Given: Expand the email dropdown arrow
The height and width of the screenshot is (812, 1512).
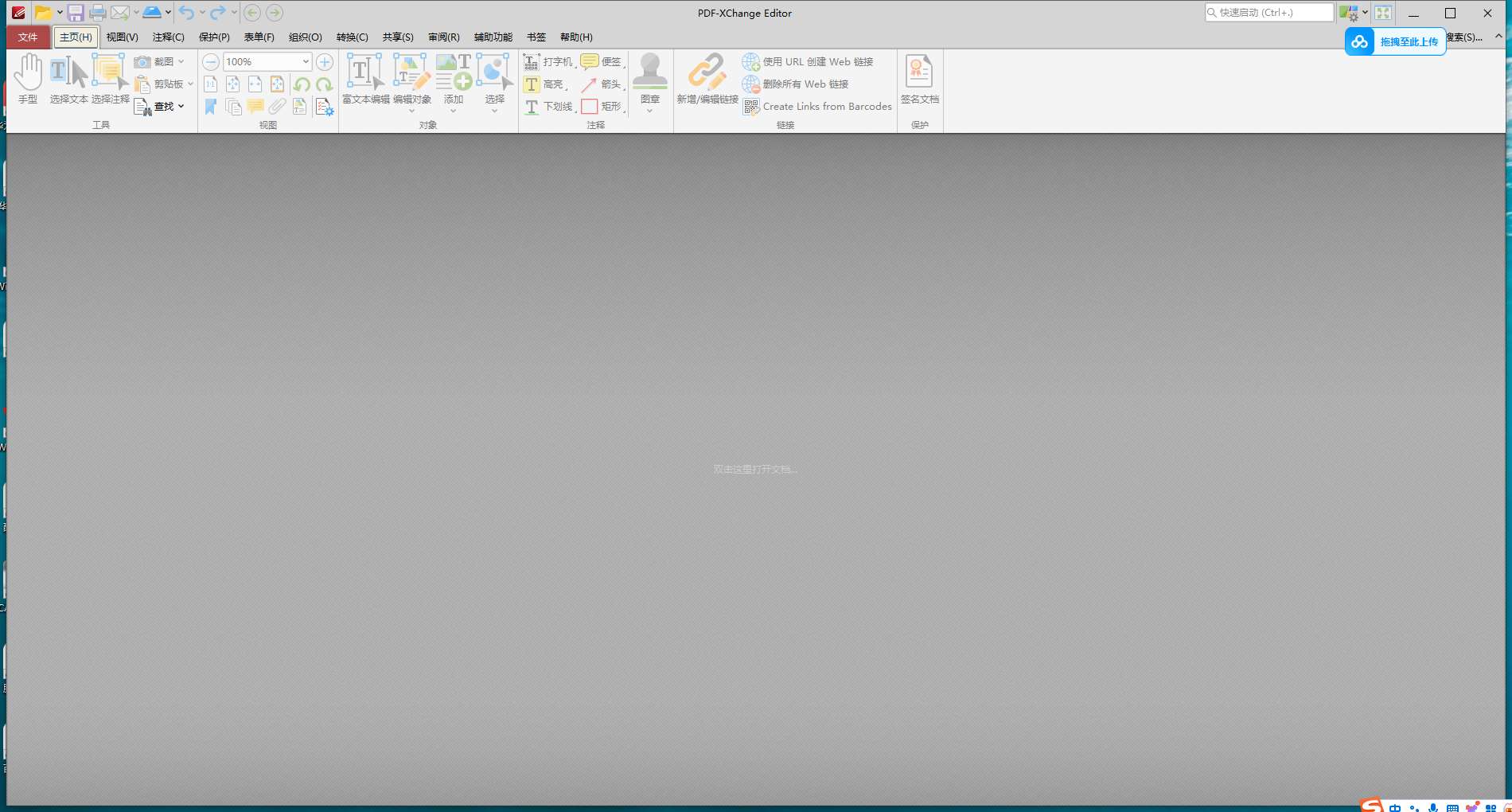Looking at the screenshot, I should pos(137,13).
